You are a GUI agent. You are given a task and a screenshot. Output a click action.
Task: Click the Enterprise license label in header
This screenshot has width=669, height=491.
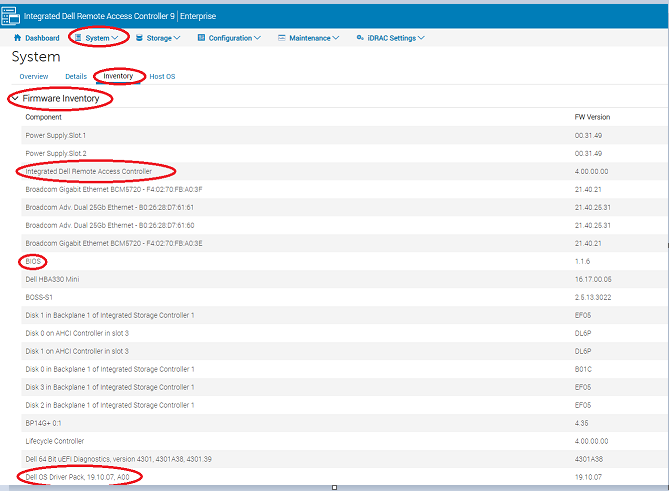click(x=198, y=16)
